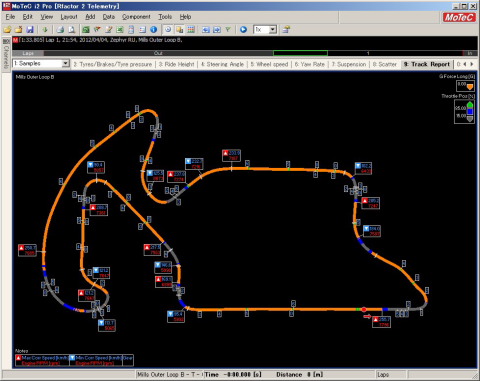Switch to the Wheel speed tab
Screen dimensions: 480x381
[x=269, y=64]
